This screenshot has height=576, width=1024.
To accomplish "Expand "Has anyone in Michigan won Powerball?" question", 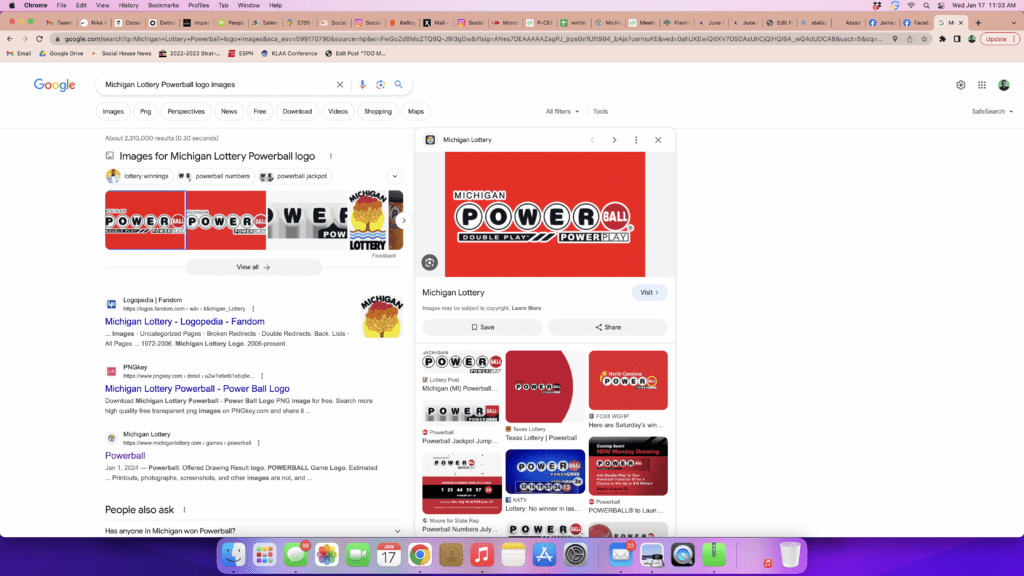I will tap(397, 531).
